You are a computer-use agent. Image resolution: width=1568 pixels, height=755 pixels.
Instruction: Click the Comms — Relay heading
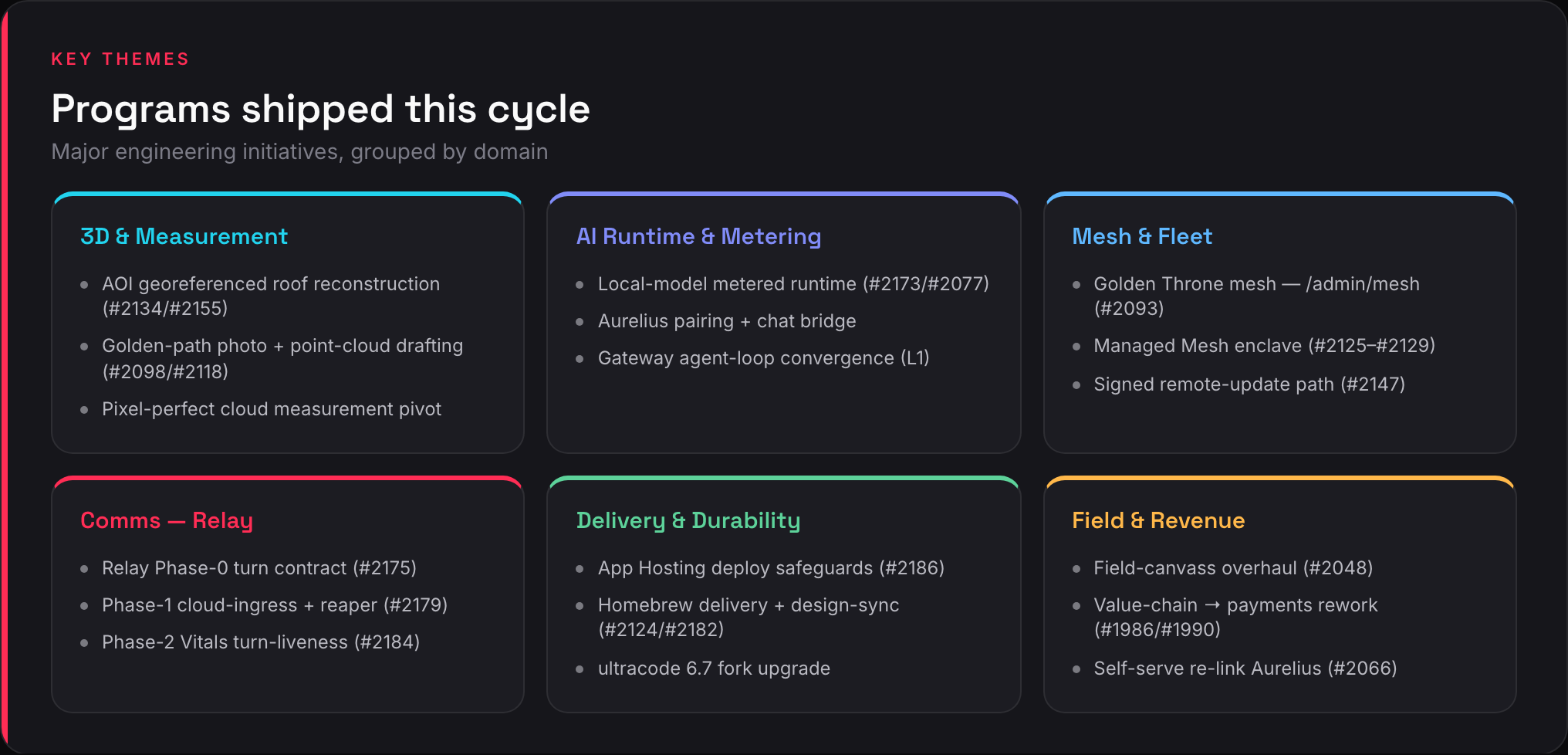coord(167,520)
